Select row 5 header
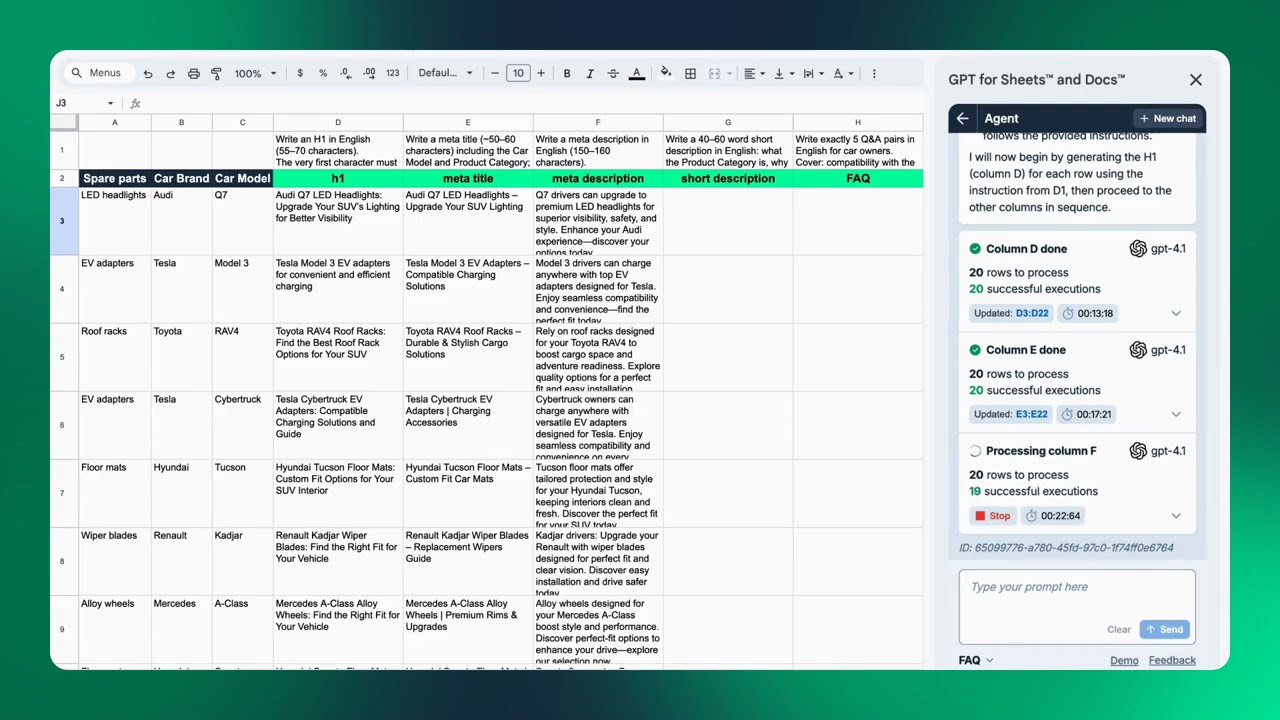The image size is (1280, 720). 62,357
